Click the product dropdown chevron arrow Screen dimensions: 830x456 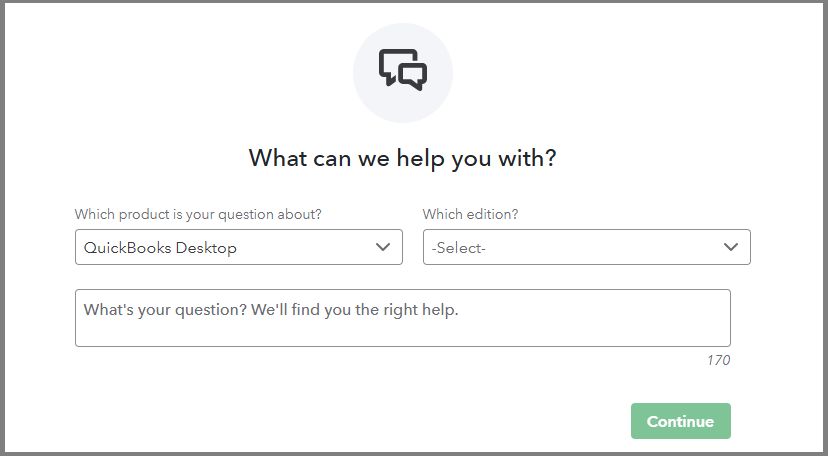pyautogui.click(x=383, y=247)
